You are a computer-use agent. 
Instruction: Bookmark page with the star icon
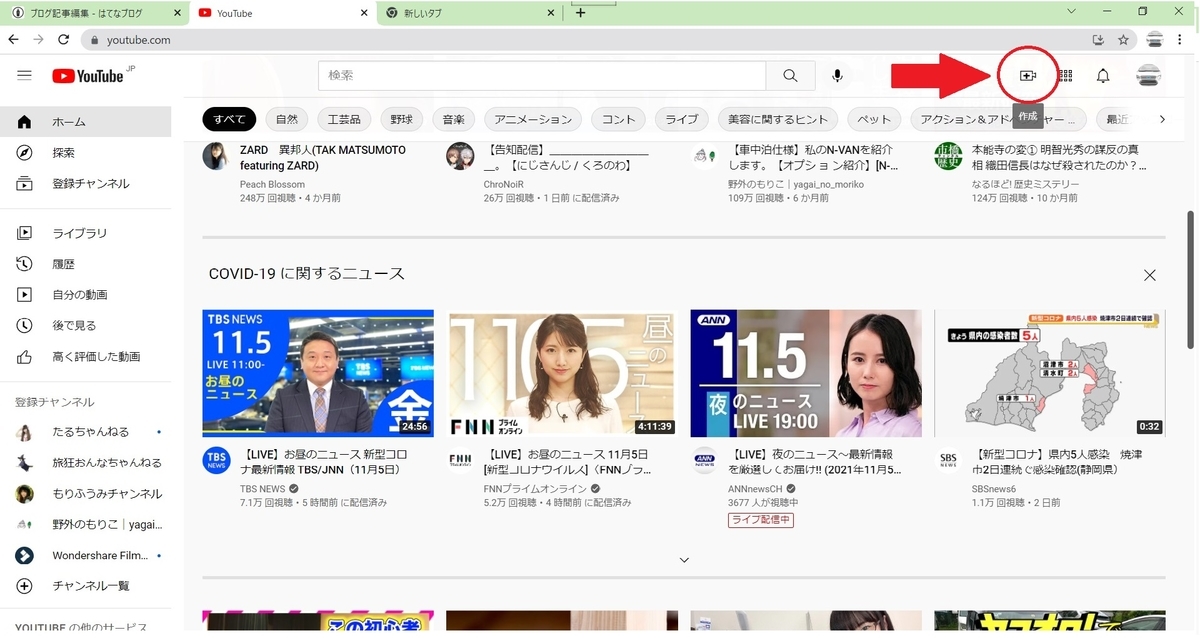1123,40
